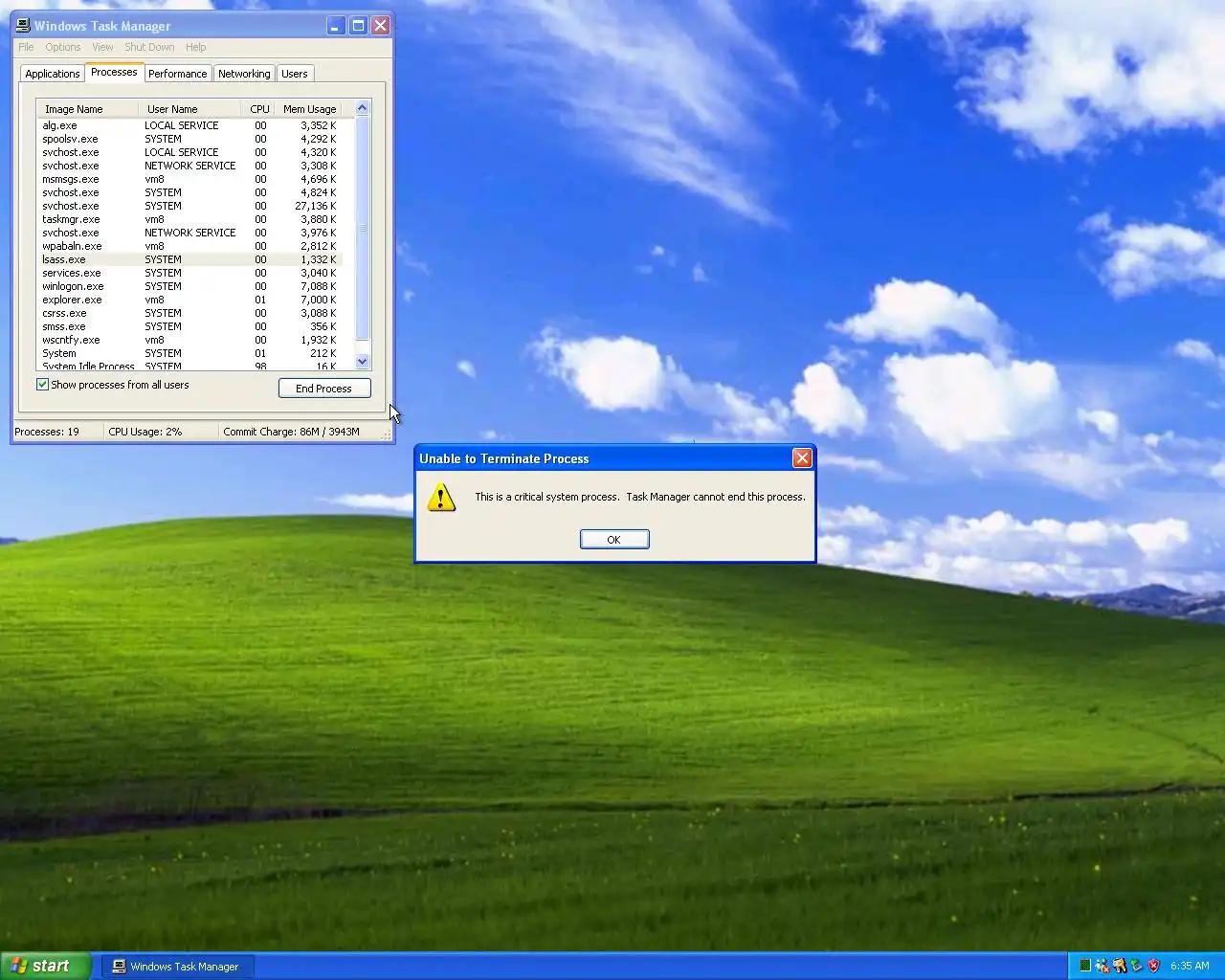1225x980 pixels.
Task: Click the keys activation tray icon
Action: point(1120,966)
